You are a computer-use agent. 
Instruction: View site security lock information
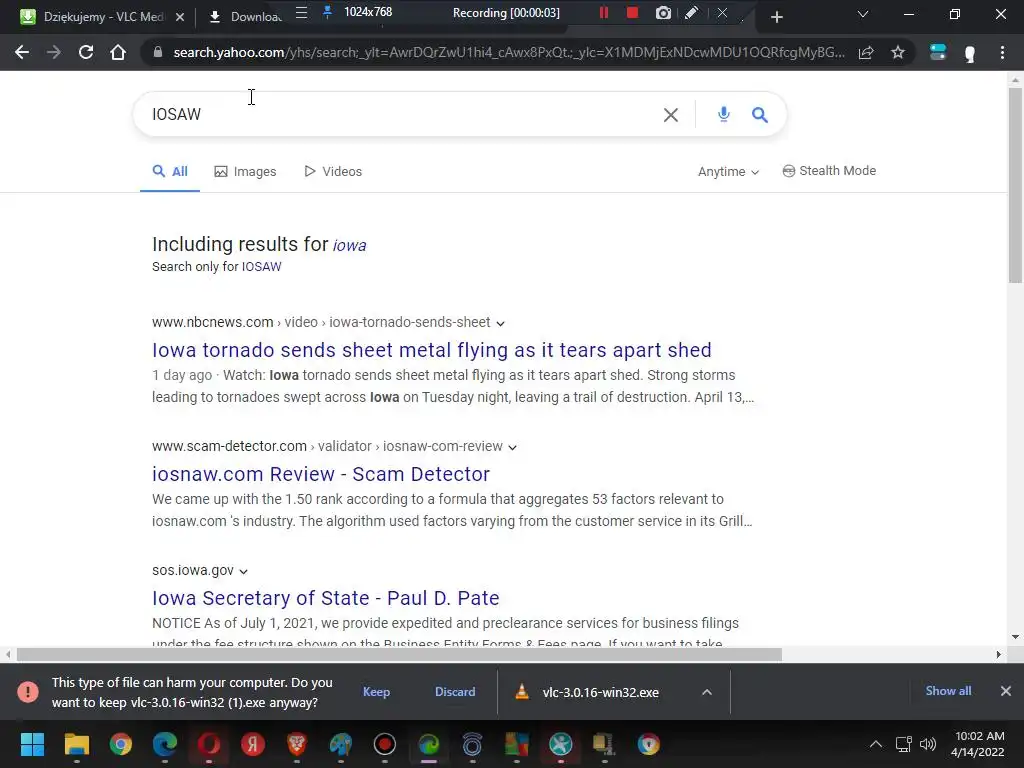pos(157,52)
